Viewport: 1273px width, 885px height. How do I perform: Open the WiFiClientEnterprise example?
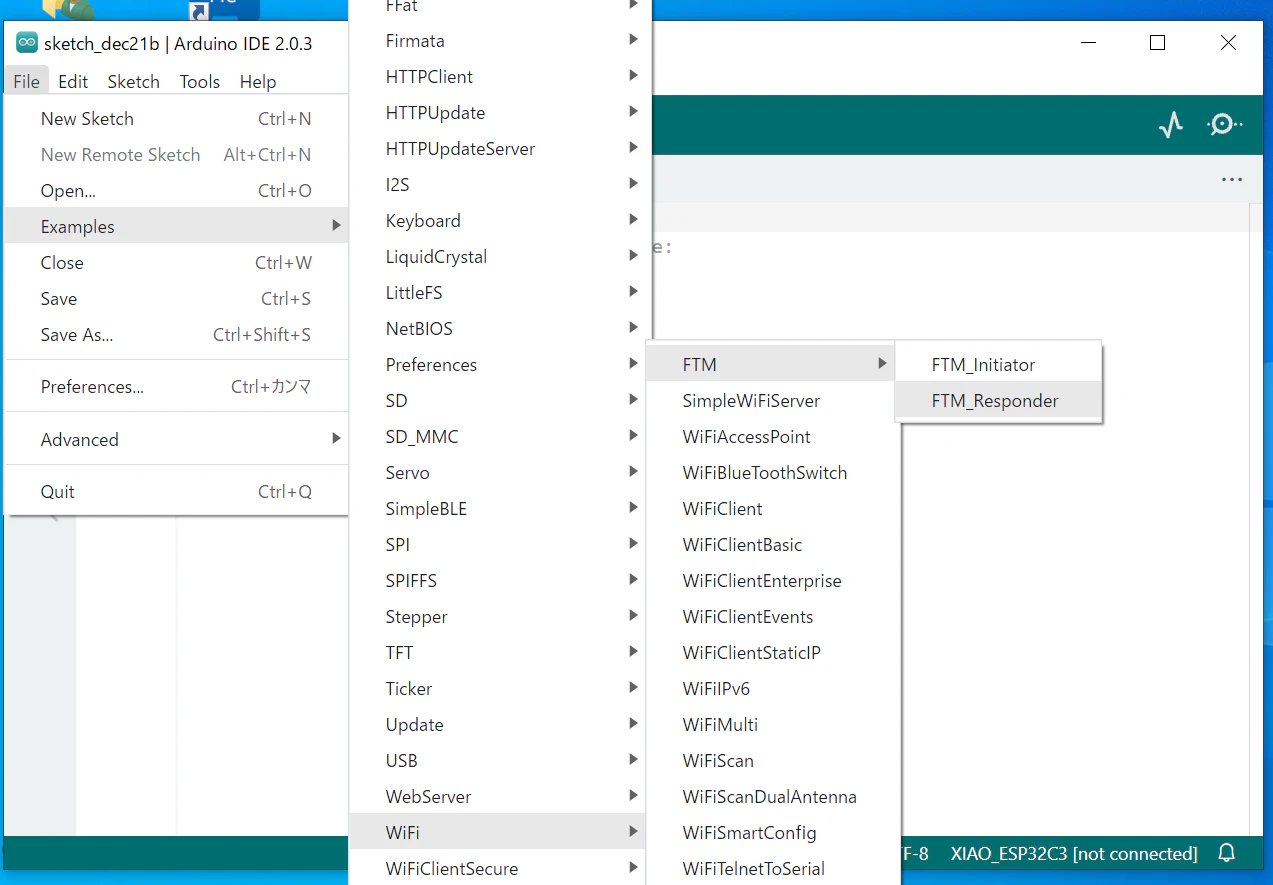coord(772,581)
